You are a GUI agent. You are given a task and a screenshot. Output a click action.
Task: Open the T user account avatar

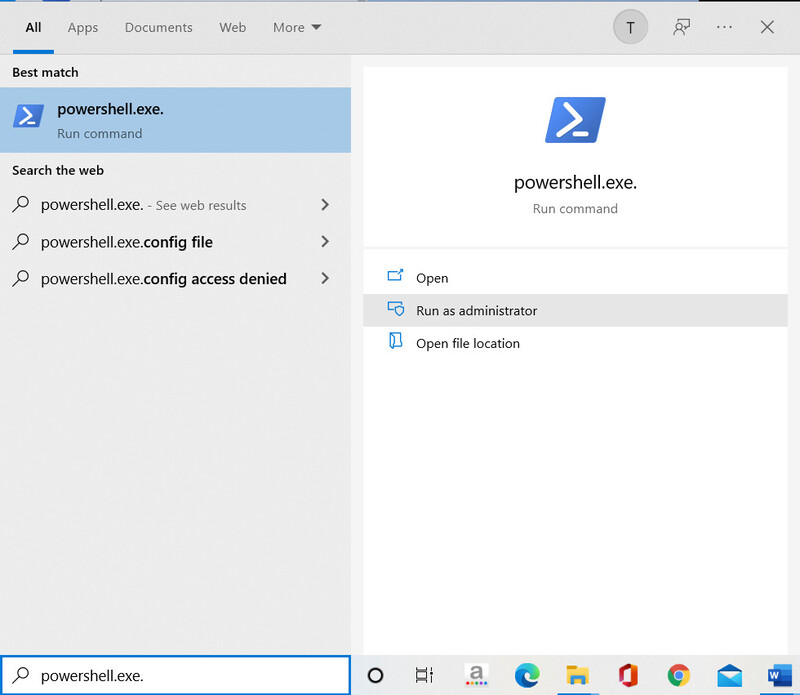[x=630, y=27]
